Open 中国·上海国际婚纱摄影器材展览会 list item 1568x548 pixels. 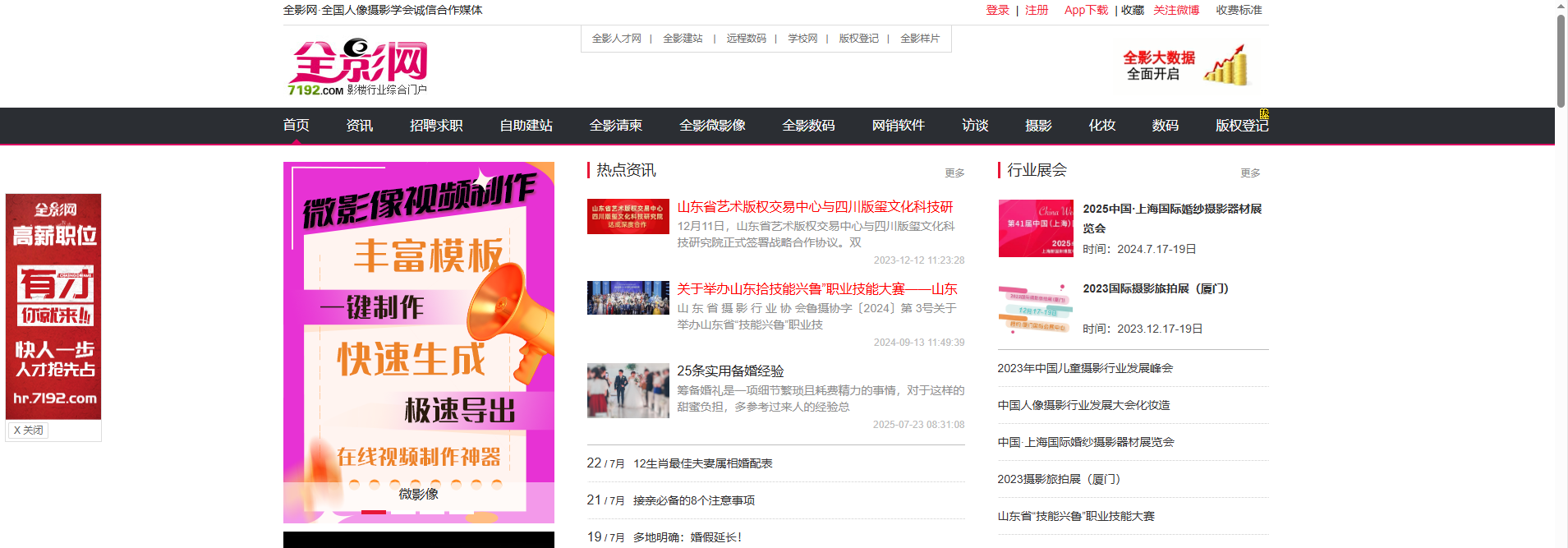click(1086, 442)
